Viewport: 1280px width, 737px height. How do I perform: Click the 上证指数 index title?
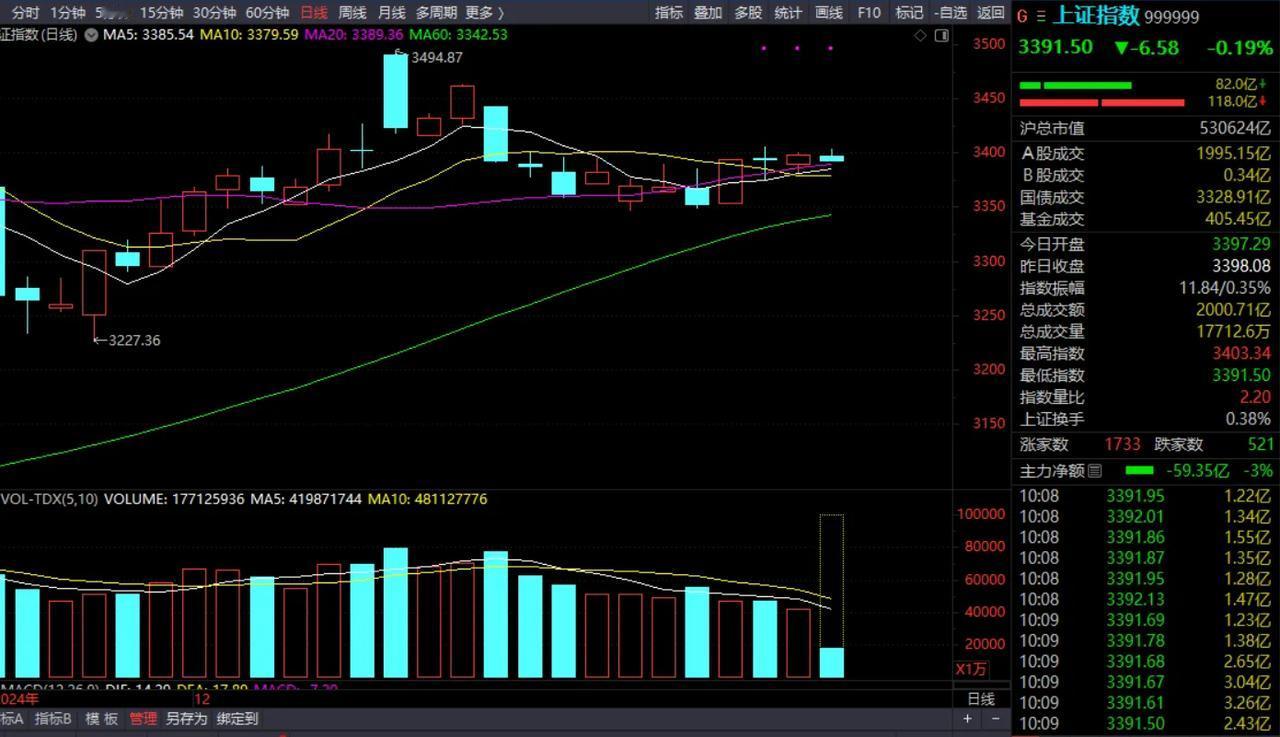point(1096,16)
